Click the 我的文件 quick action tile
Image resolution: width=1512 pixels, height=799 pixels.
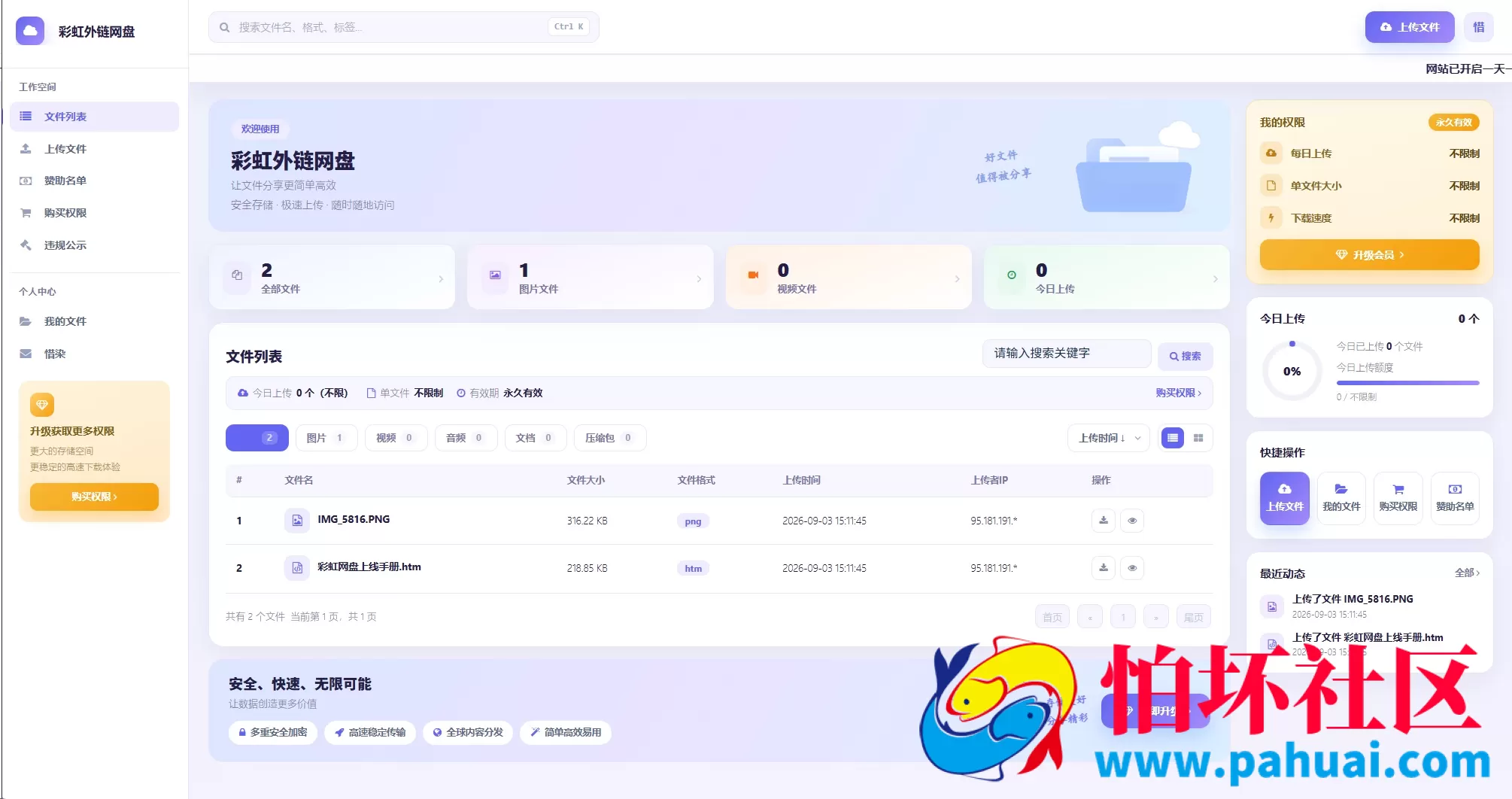1341,498
